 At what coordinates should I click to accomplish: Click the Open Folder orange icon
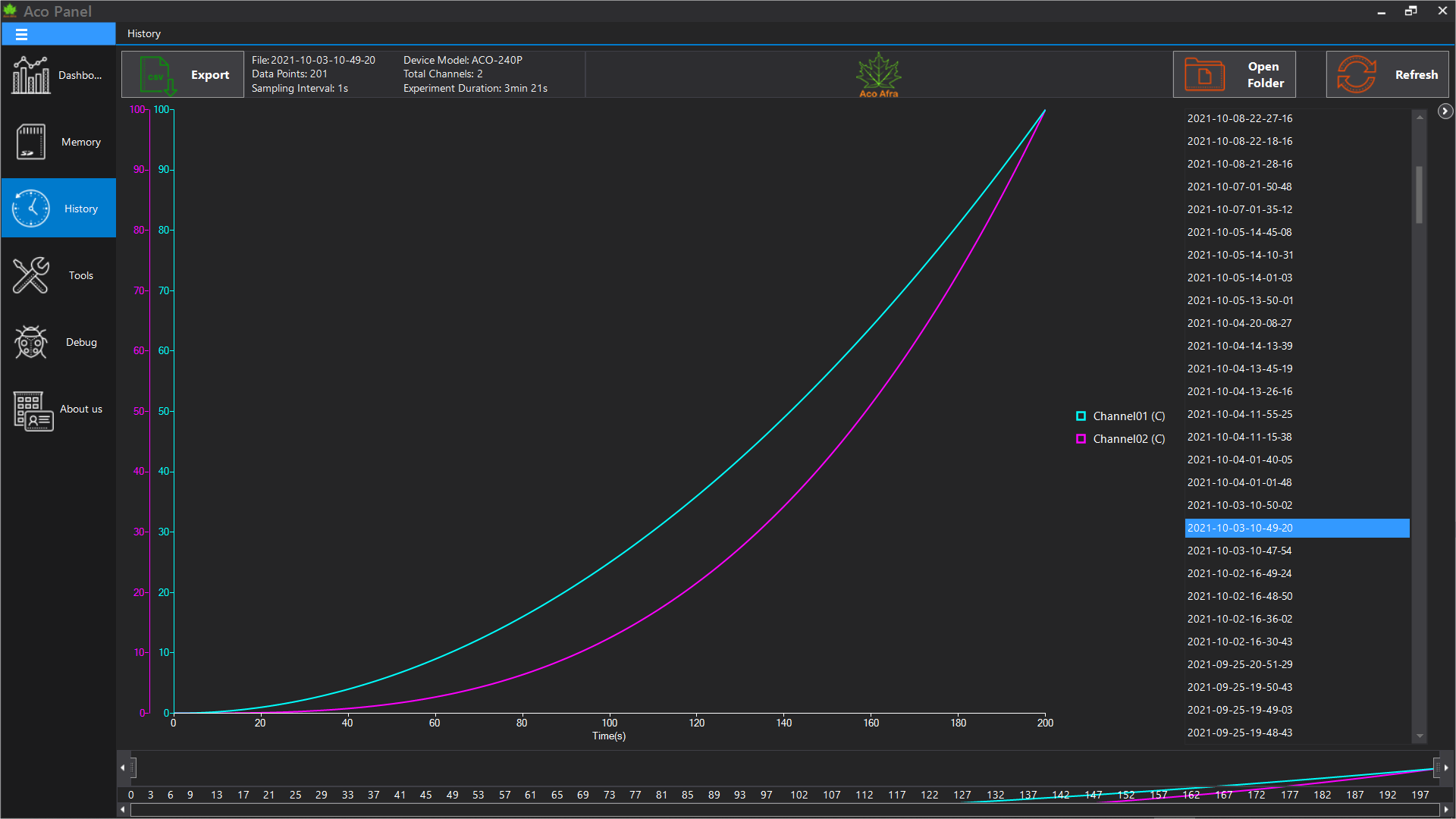click(x=1204, y=74)
